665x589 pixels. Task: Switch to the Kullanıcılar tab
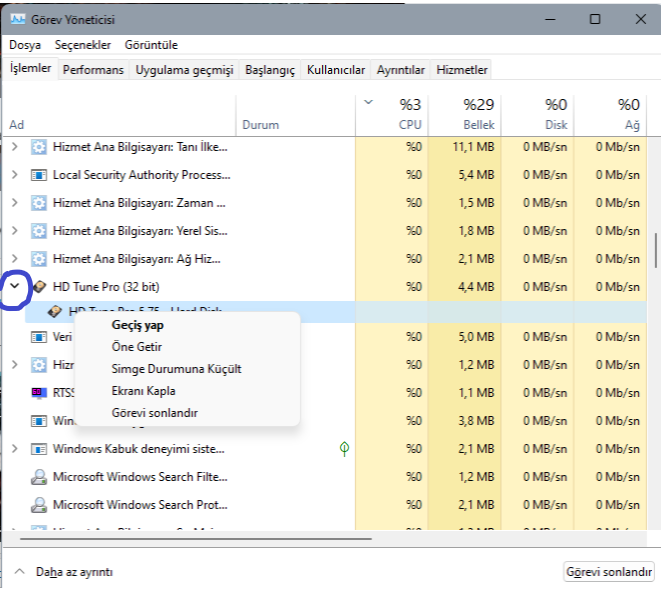[x=336, y=70]
